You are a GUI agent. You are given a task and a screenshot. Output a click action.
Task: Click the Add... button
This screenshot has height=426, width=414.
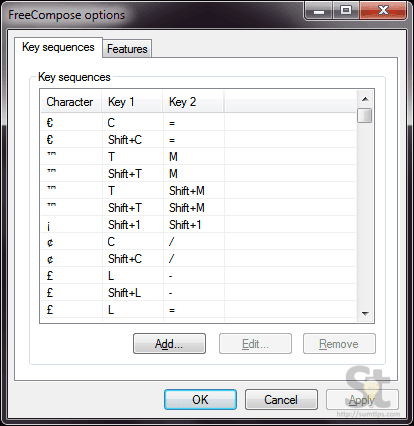coord(169,344)
